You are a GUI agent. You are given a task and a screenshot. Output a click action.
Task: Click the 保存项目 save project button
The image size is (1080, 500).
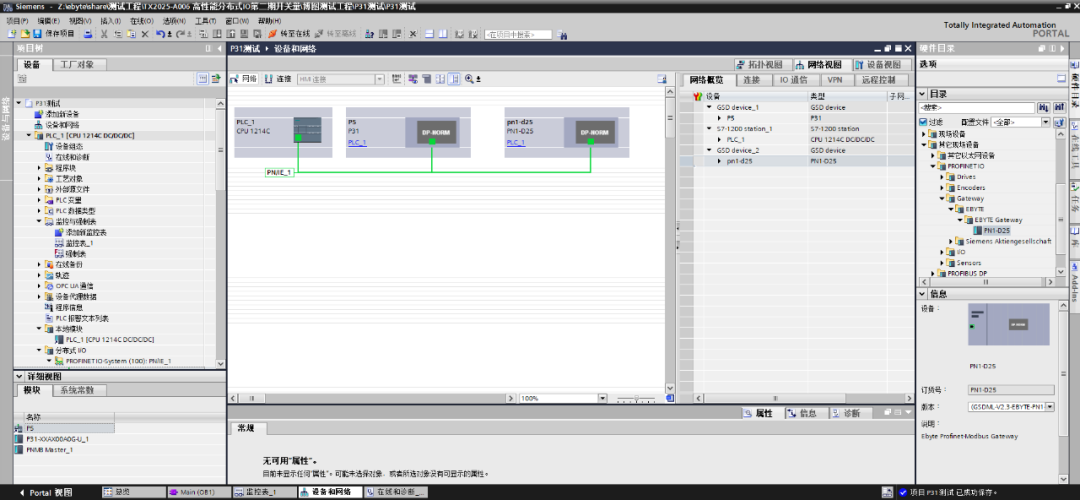54,34
